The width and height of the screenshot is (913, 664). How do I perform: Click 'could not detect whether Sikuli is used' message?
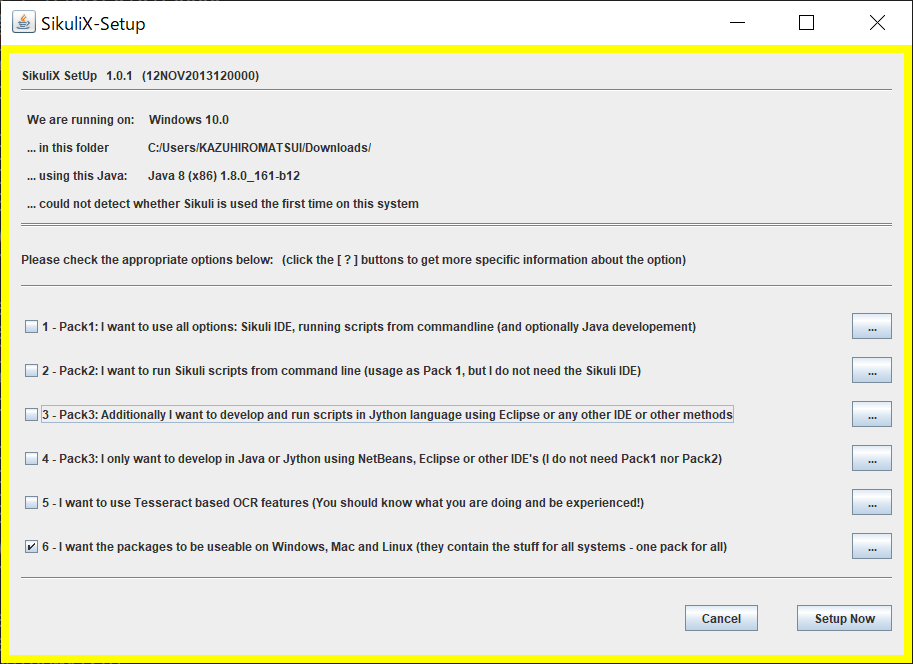[222, 204]
